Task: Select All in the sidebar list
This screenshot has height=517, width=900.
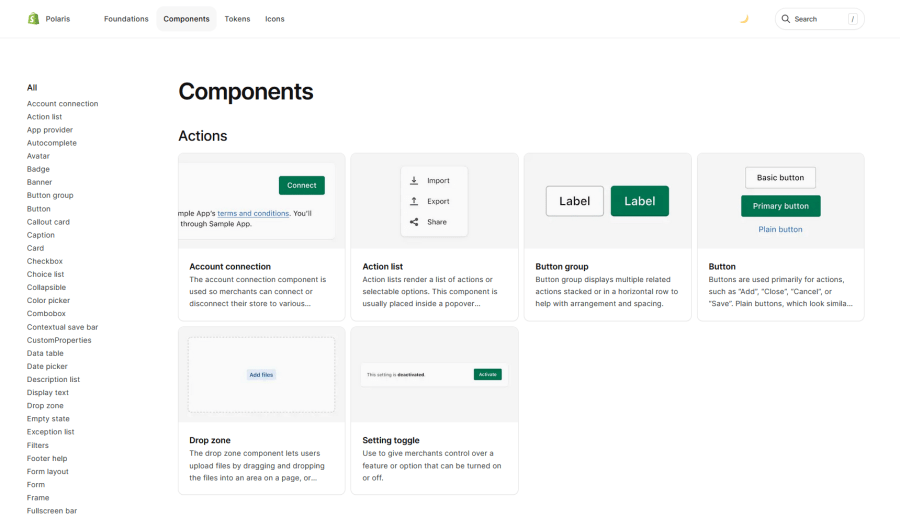Action: tap(32, 88)
